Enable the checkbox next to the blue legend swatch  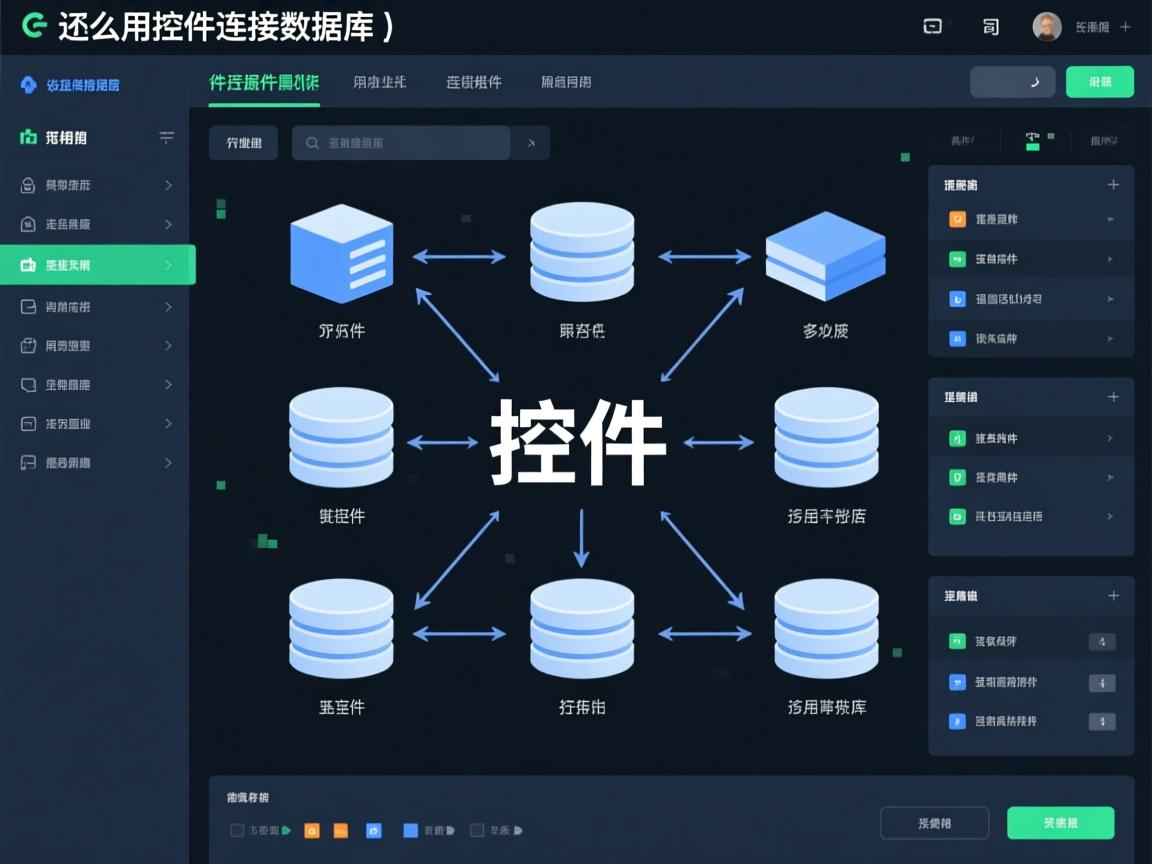(x=478, y=830)
